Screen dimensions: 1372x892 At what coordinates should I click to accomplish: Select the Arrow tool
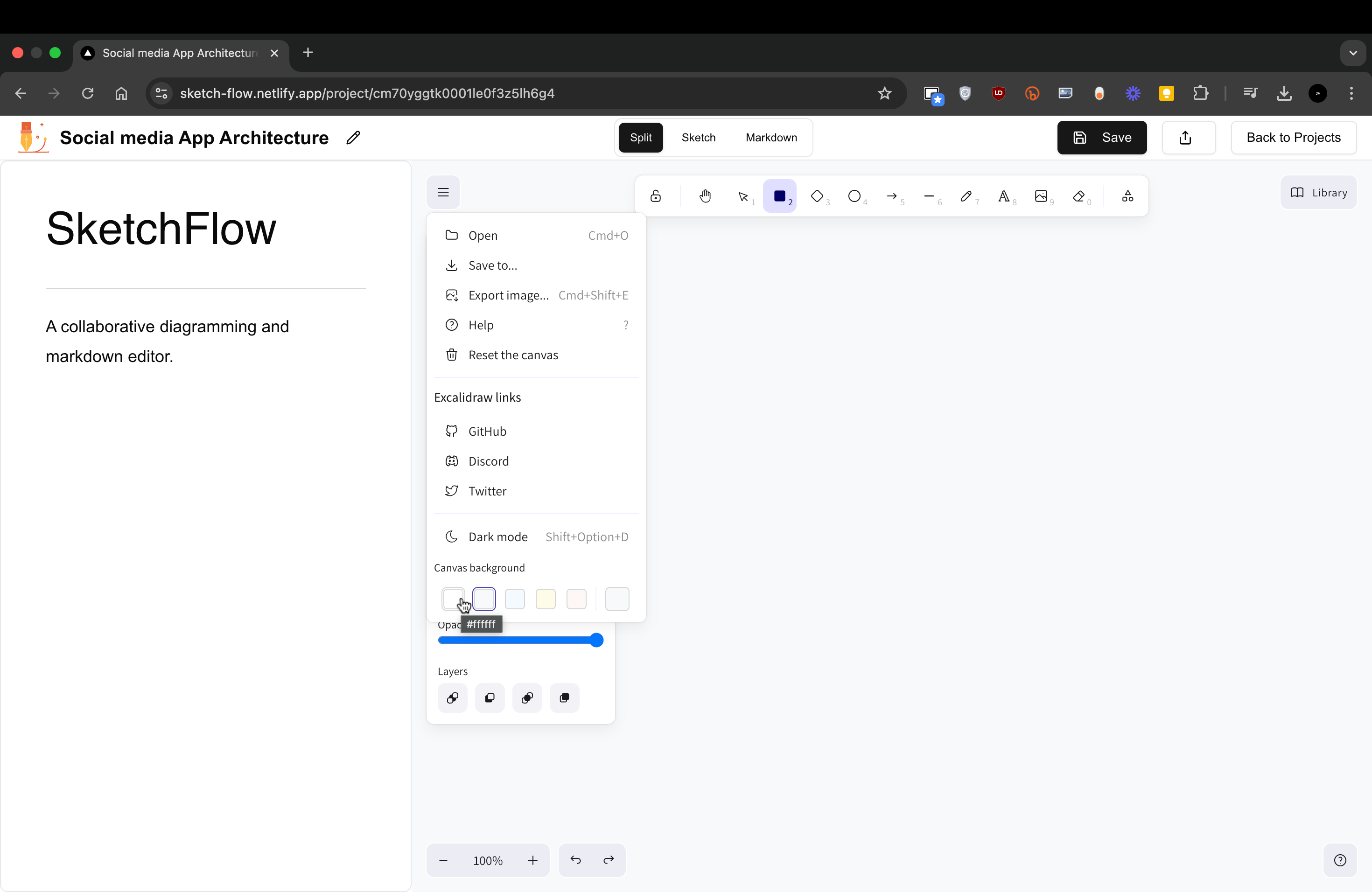892,196
